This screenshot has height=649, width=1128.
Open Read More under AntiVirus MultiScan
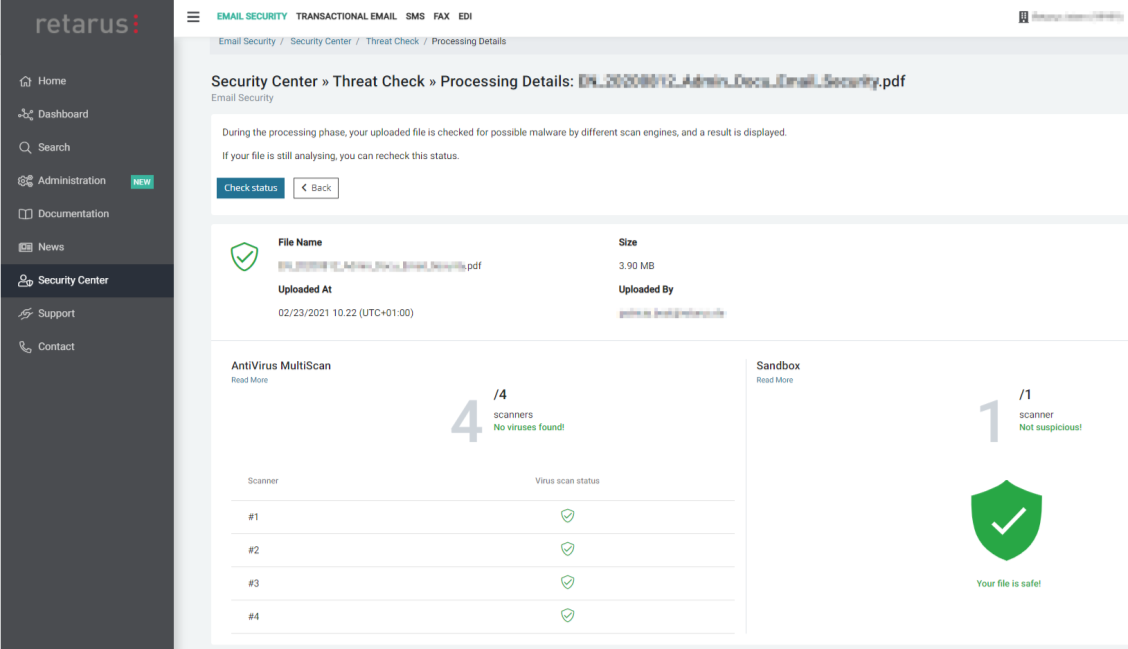click(x=249, y=380)
